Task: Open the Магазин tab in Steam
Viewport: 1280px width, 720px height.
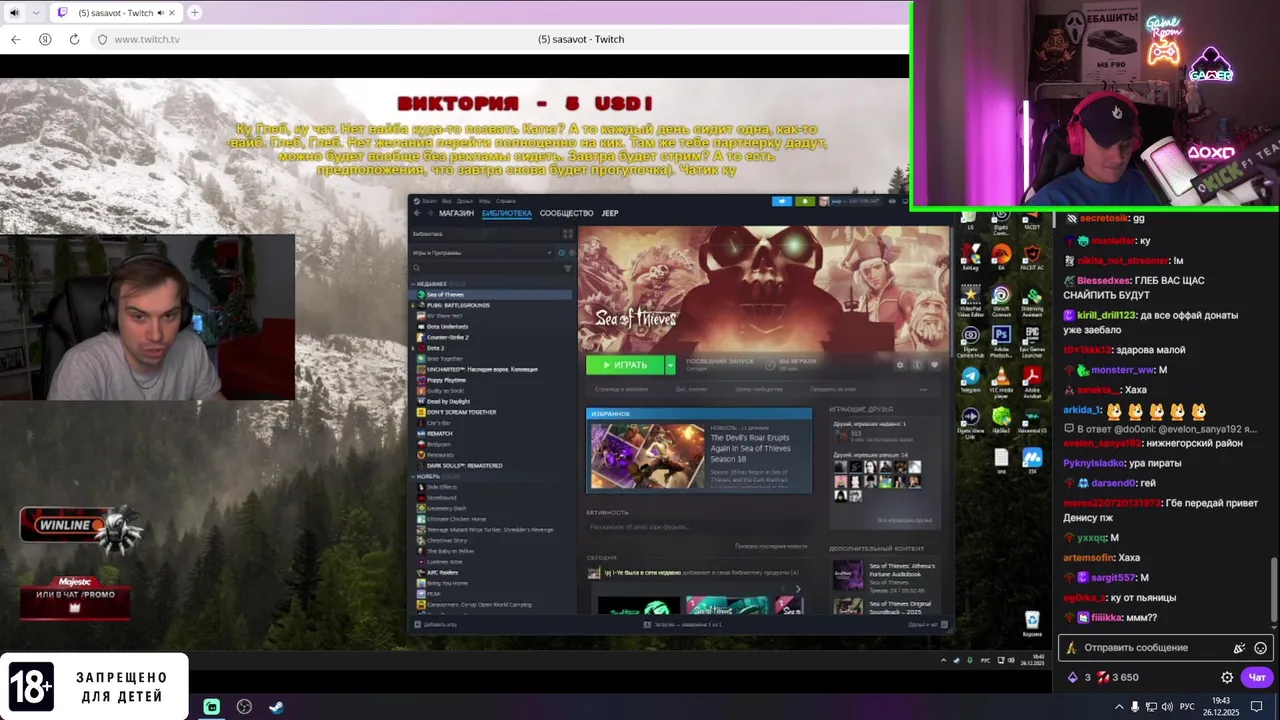Action: 456,213
